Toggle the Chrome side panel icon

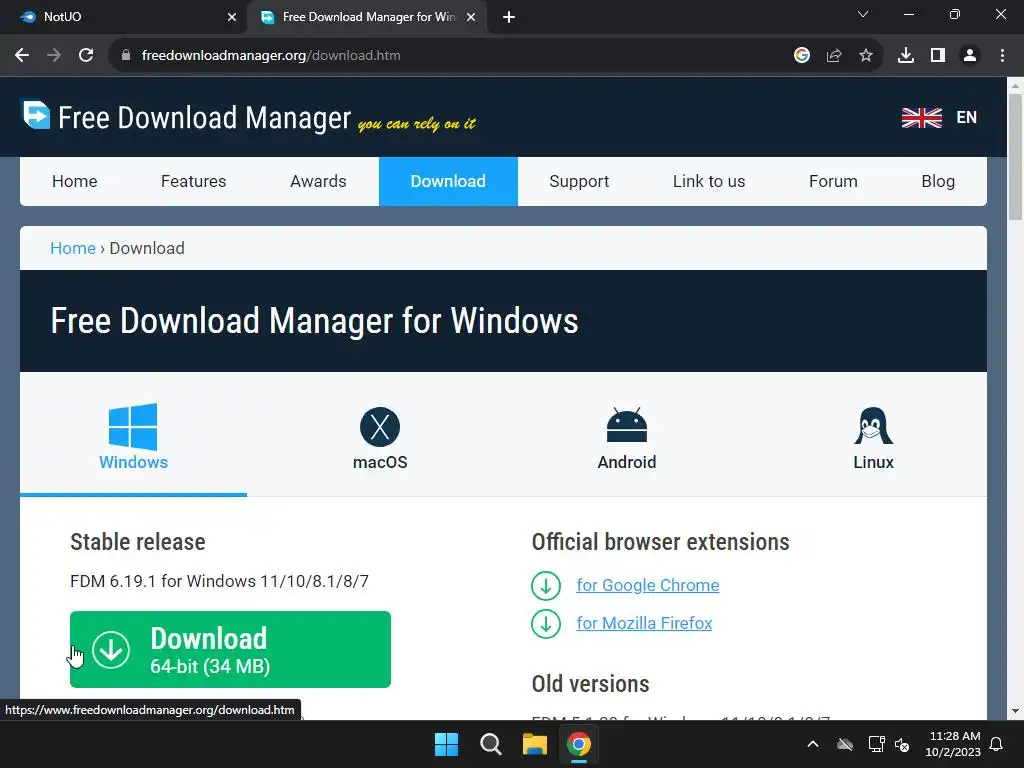938,56
